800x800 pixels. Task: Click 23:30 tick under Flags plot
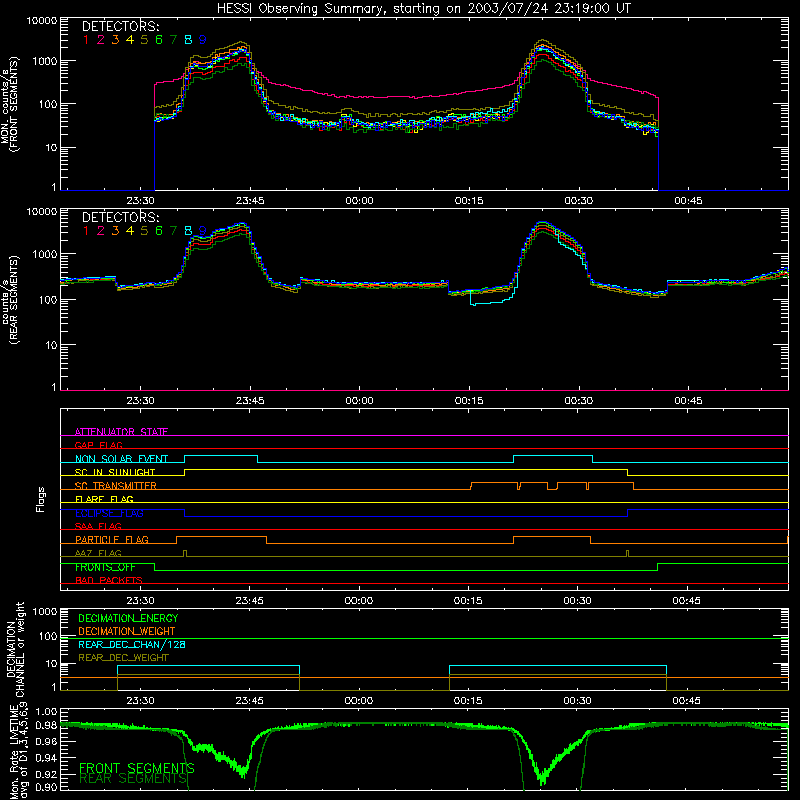click(x=140, y=601)
